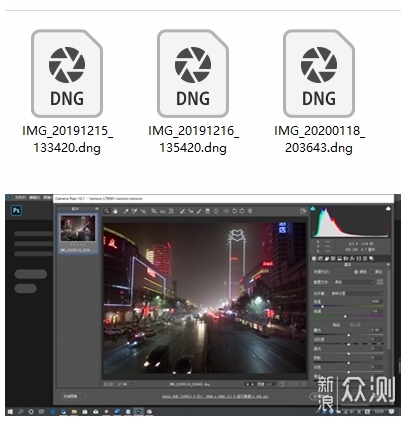Select the IMG_20191215_133420.dng file

pyautogui.click(x=67, y=91)
